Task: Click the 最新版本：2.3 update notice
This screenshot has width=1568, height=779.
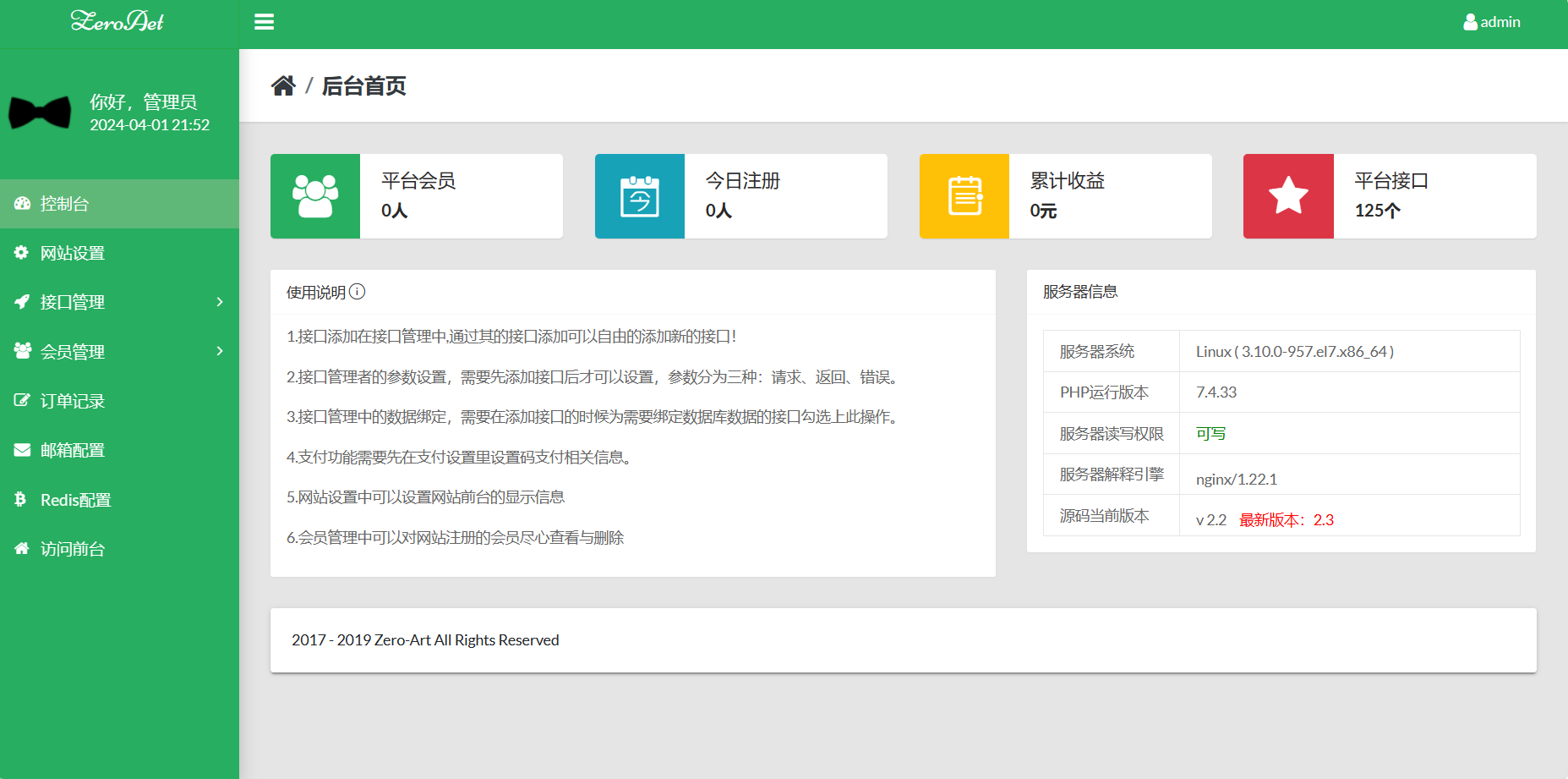Action: click(1287, 520)
